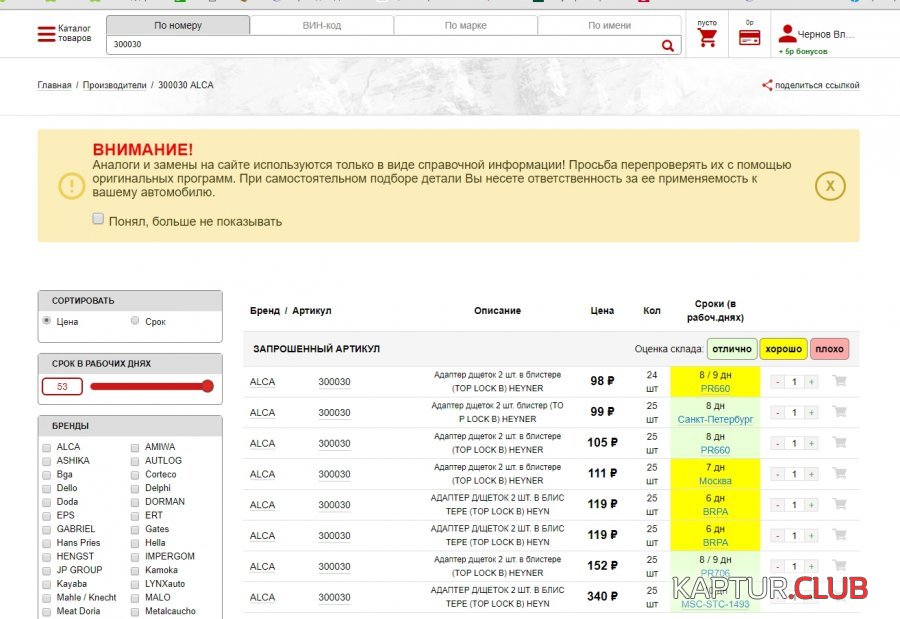Image resolution: width=900 pixels, height=619 pixels.
Task: Check the Gates brand filter checkbox
Action: (135, 529)
